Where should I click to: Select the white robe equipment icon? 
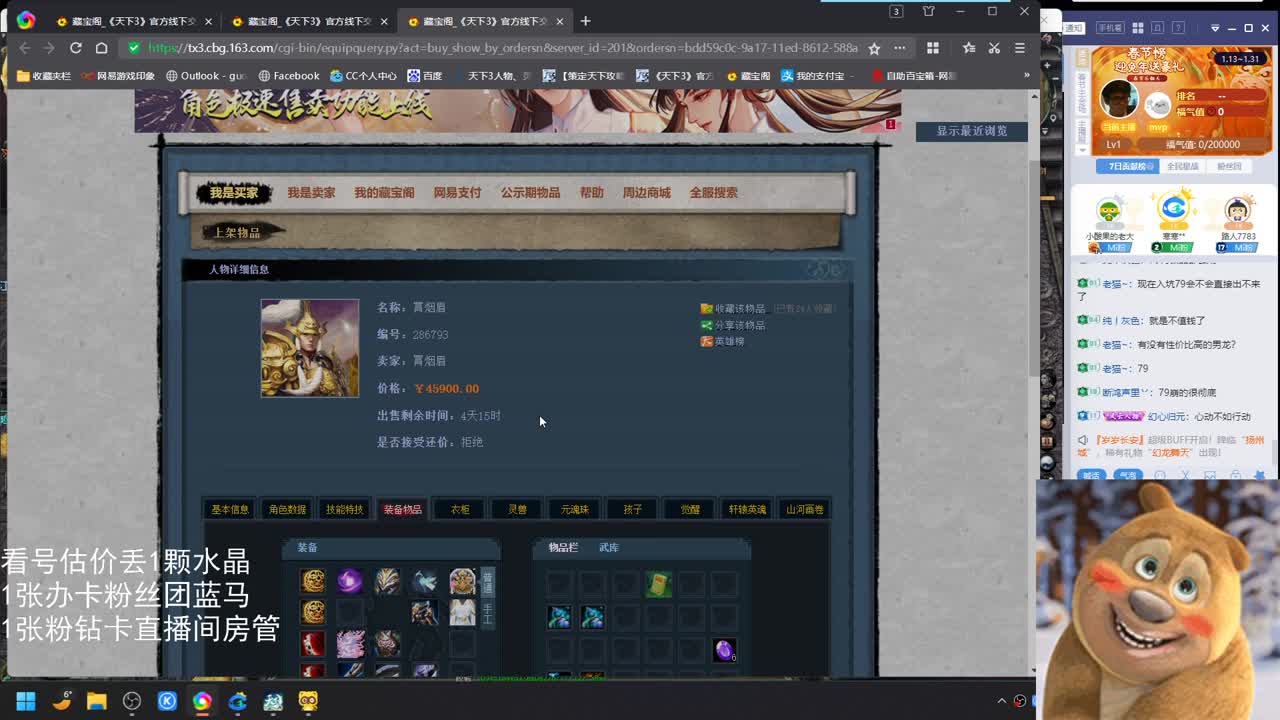462,612
